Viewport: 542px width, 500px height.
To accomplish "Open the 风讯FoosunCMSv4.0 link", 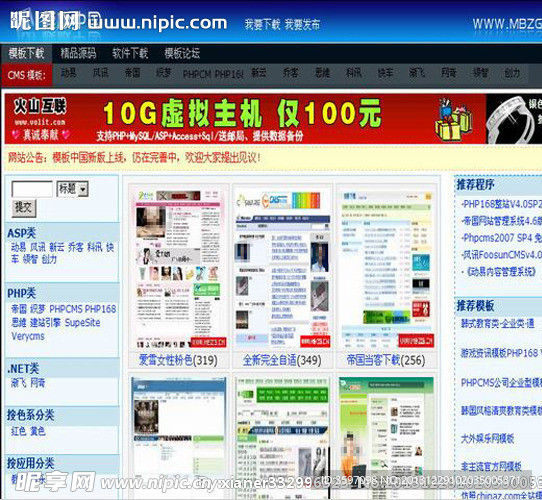I will tap(502, 255).
